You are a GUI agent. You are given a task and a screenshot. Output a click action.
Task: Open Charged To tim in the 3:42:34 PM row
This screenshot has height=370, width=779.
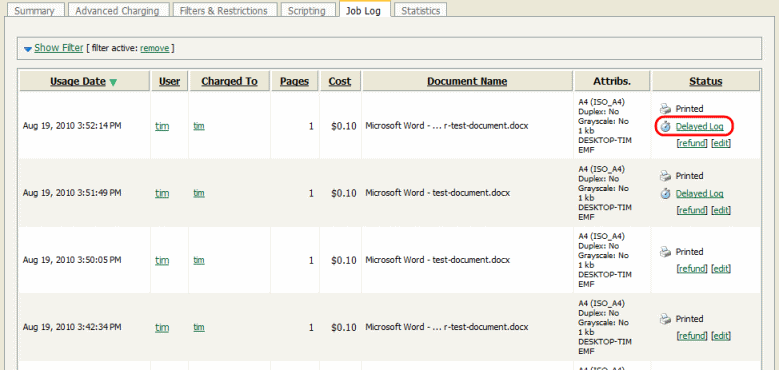coord(199,327)
